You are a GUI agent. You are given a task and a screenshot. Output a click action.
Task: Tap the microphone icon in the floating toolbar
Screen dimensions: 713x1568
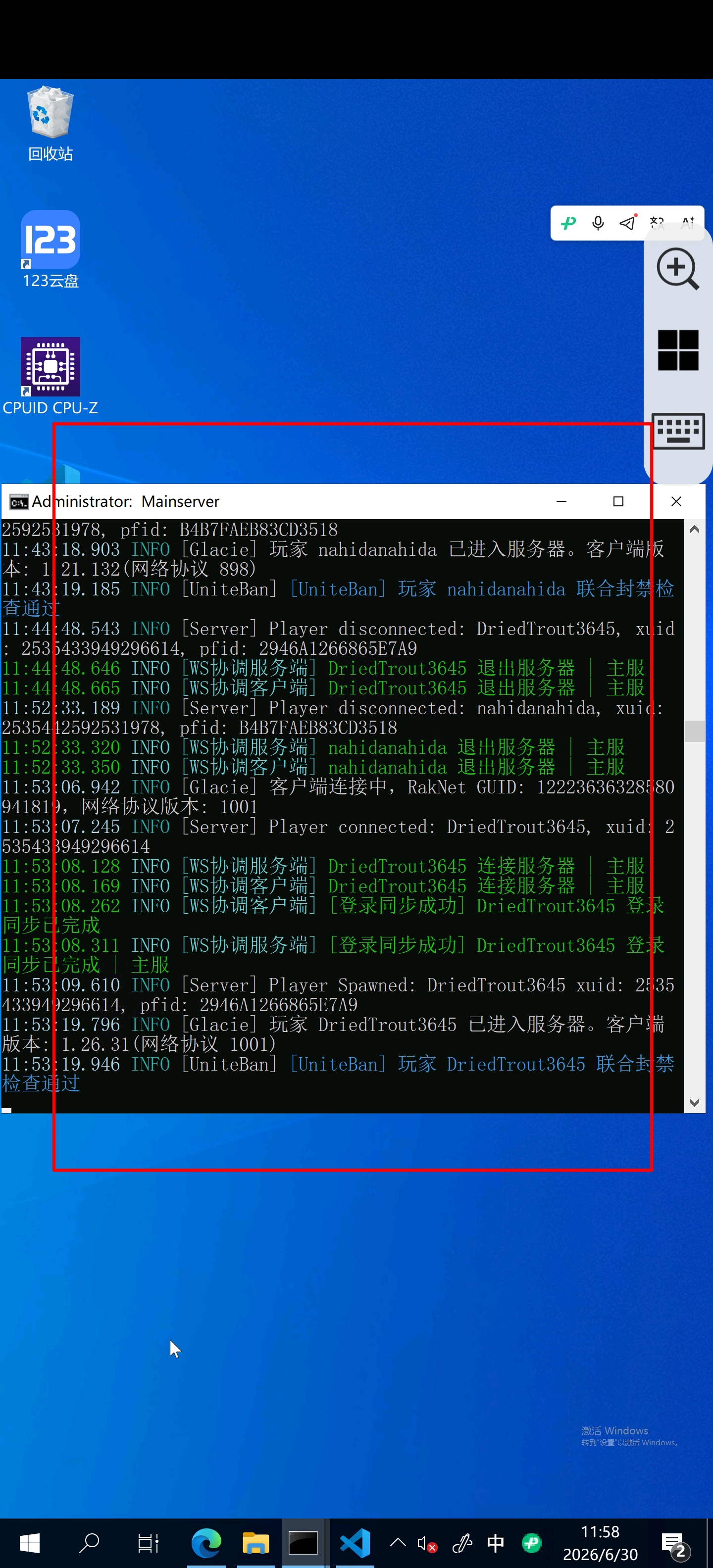pos(598,223)
